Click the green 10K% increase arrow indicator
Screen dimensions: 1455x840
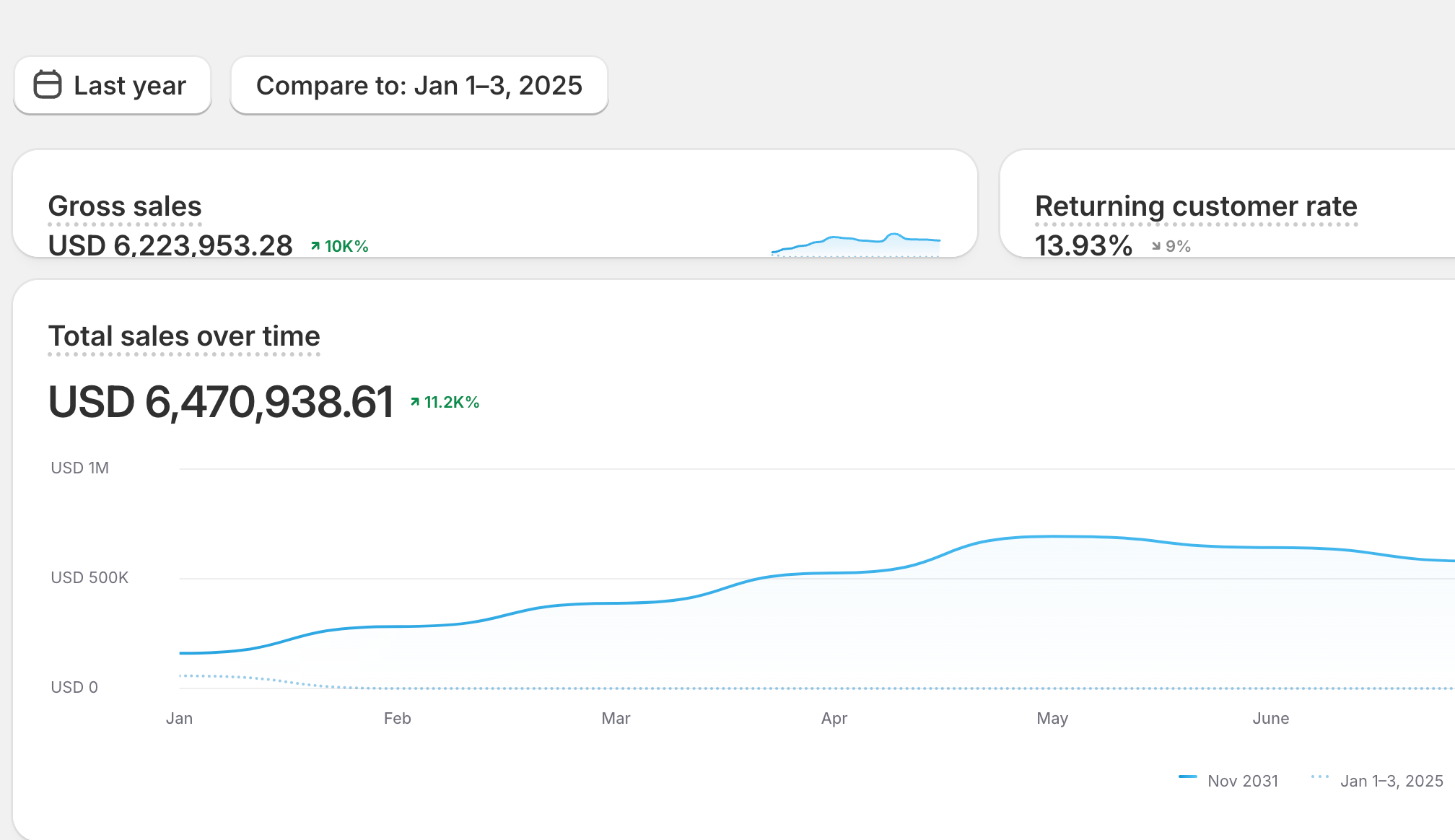coord(315,246)
